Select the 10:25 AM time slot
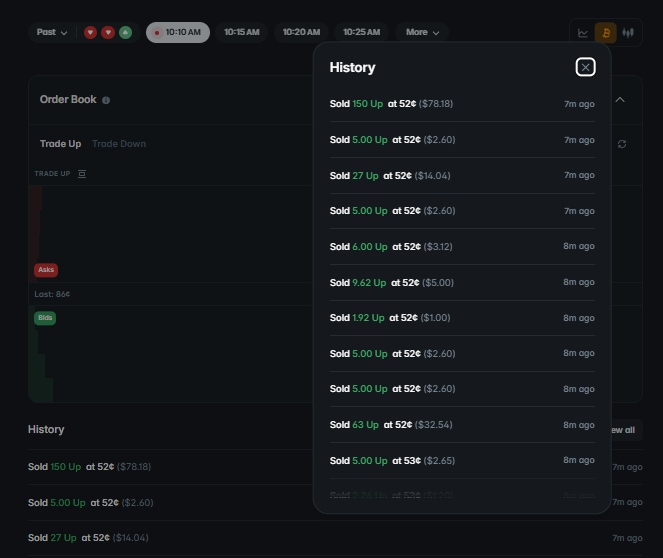Screen dimensions: 663x558 click(x=361, y=33)
